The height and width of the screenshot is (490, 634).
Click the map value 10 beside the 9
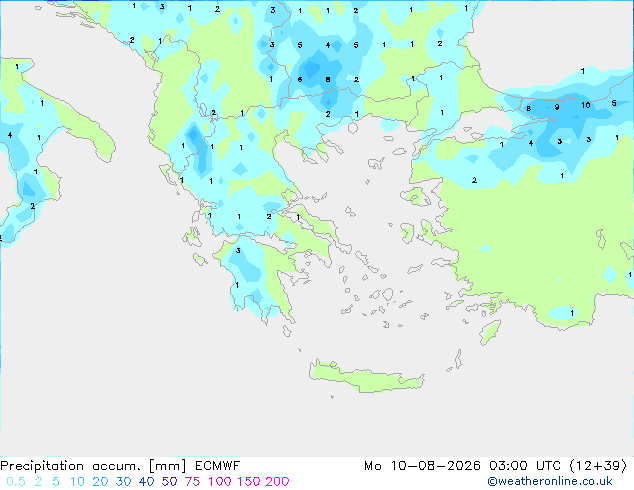tap(585, 105)
